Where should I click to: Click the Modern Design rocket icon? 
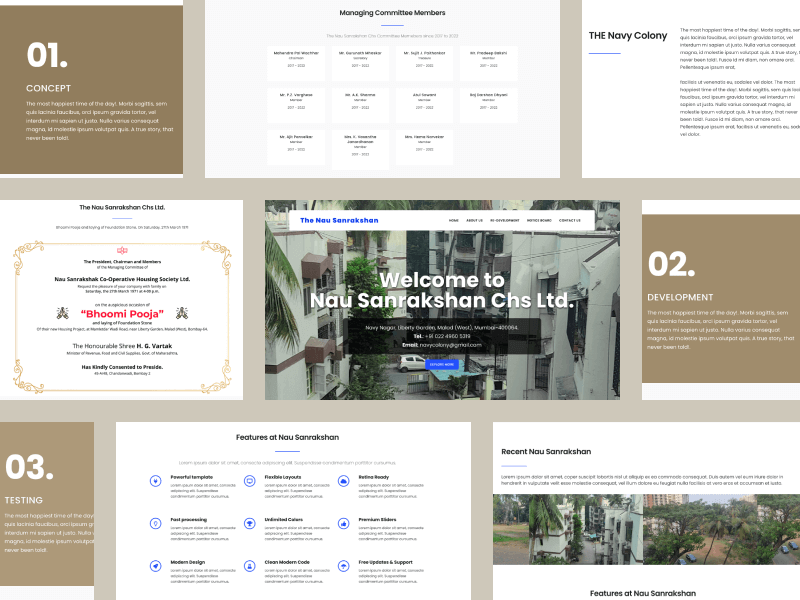[155, 564]
